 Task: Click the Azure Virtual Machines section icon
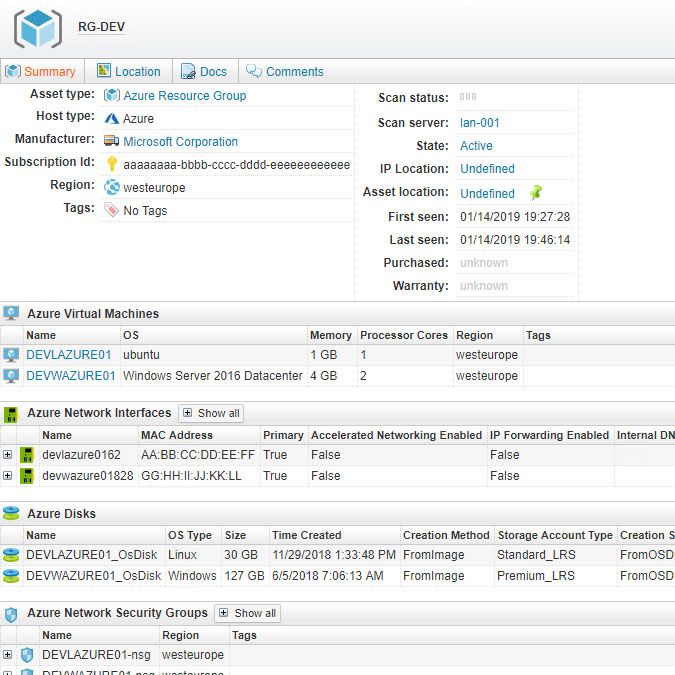pyautogui.click(x=11, y=313)
